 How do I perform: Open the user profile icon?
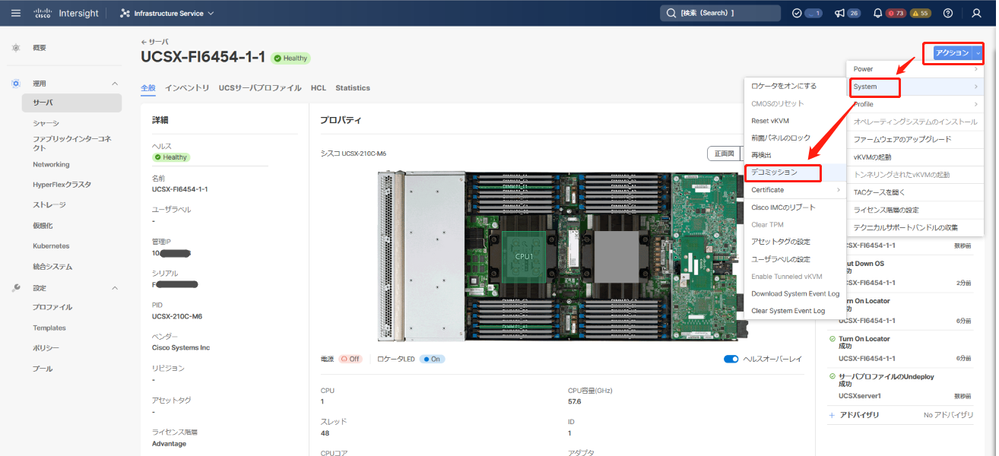(976, 13)
